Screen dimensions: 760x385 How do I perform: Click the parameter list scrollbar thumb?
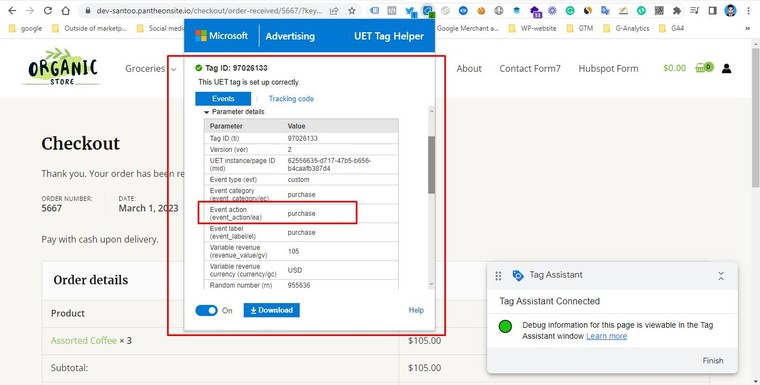tap(431, 165)
